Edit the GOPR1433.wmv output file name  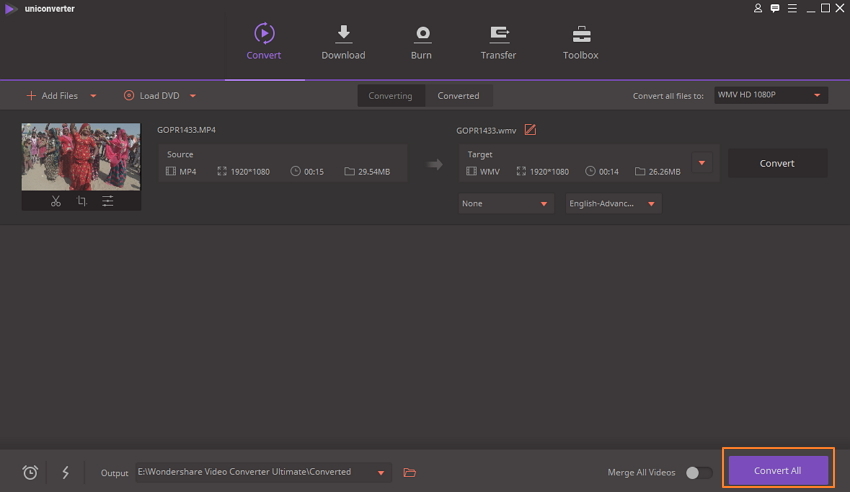(x=530, y=130)
